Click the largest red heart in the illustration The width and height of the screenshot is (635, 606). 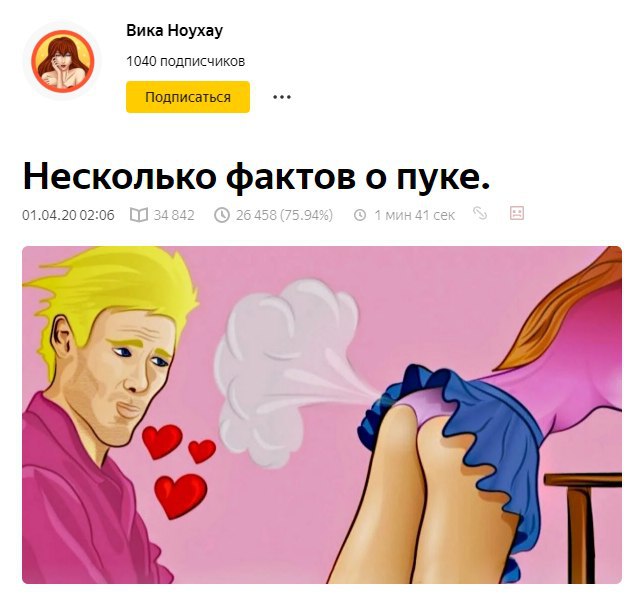pyautogui.click(x=181, y=495)
